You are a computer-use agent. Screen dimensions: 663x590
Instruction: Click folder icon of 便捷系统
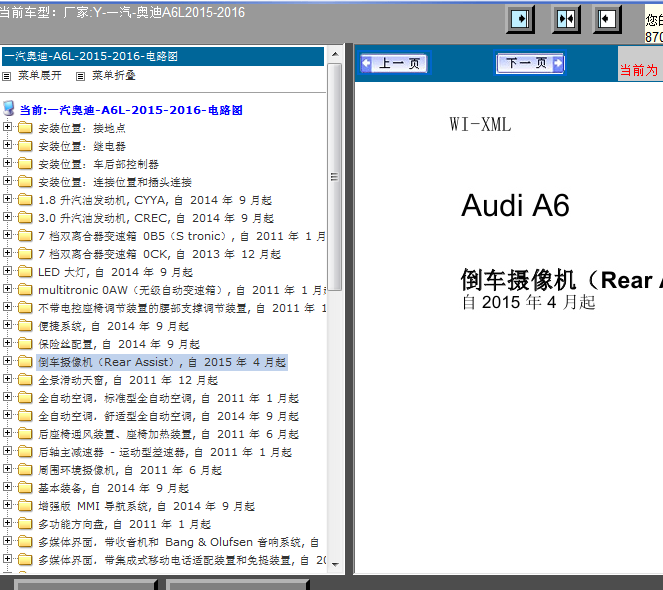point(25,325)
